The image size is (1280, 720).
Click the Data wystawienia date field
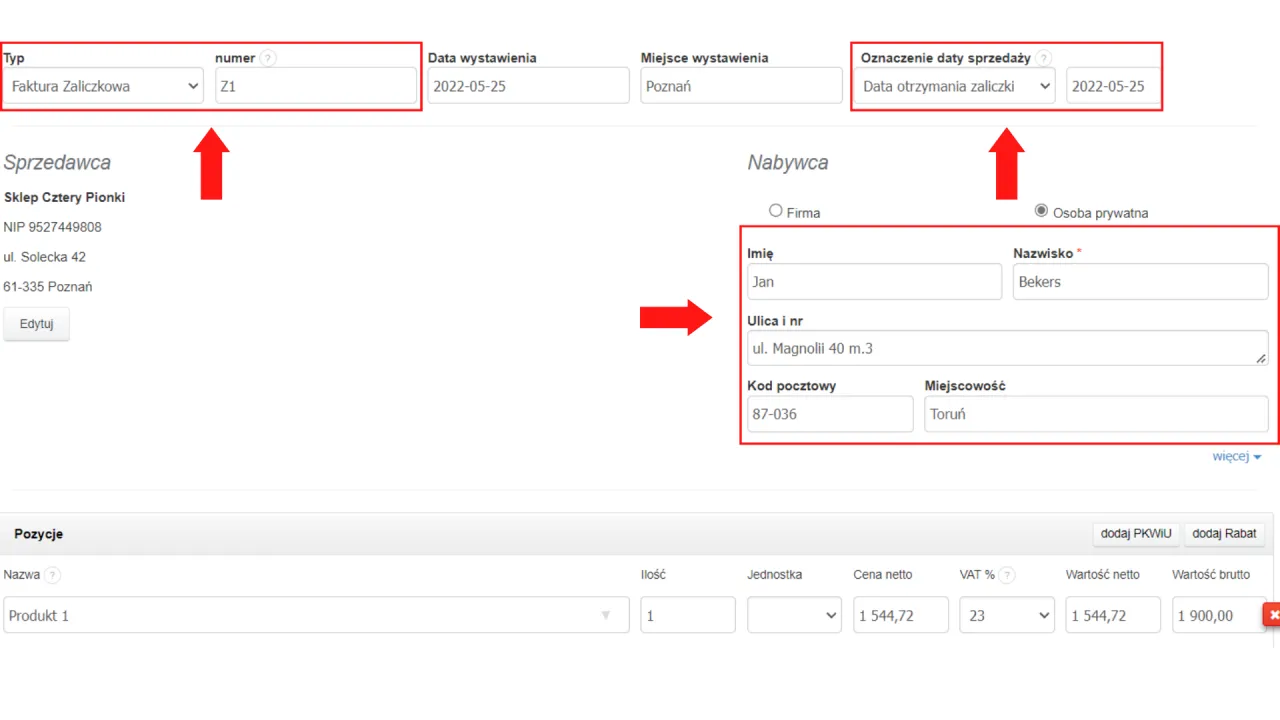point(528,86)
